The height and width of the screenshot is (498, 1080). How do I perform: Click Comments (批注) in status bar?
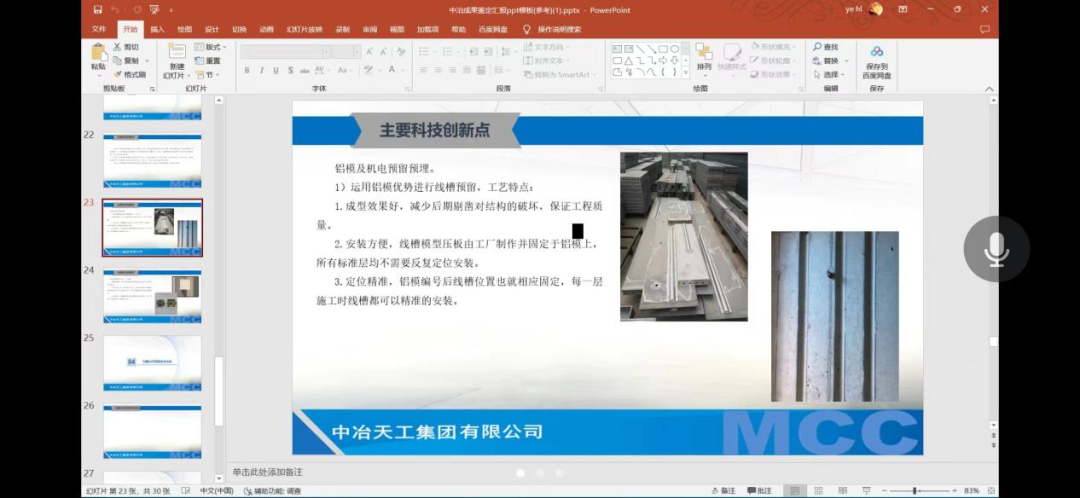click(x=760, y=490)
